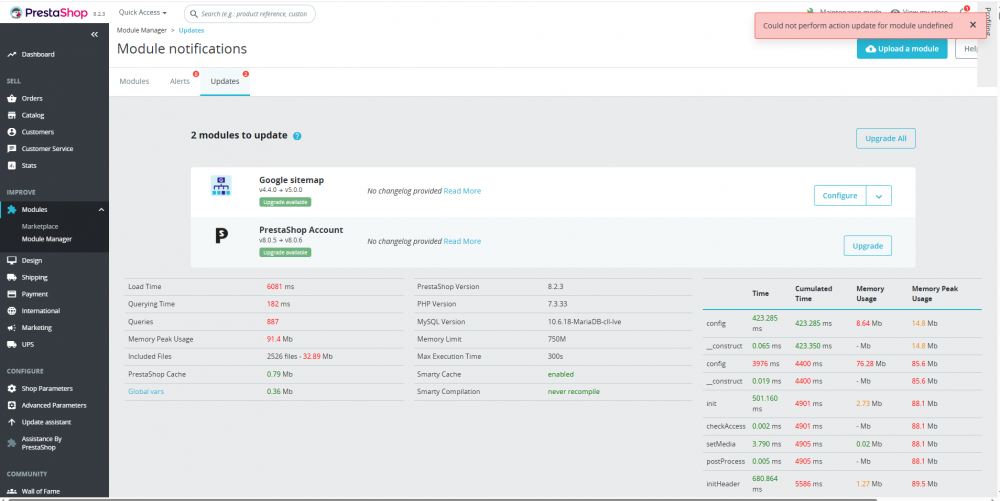Click the checkAccess row label
The image size is (1000, 501).
[726, 426]
